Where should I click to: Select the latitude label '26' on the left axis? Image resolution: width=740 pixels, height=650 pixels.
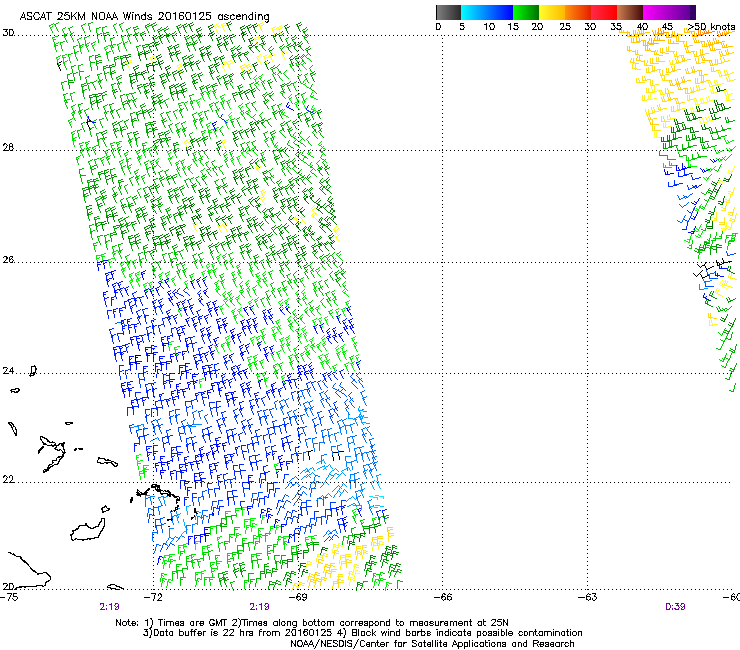tap(8, 260)
